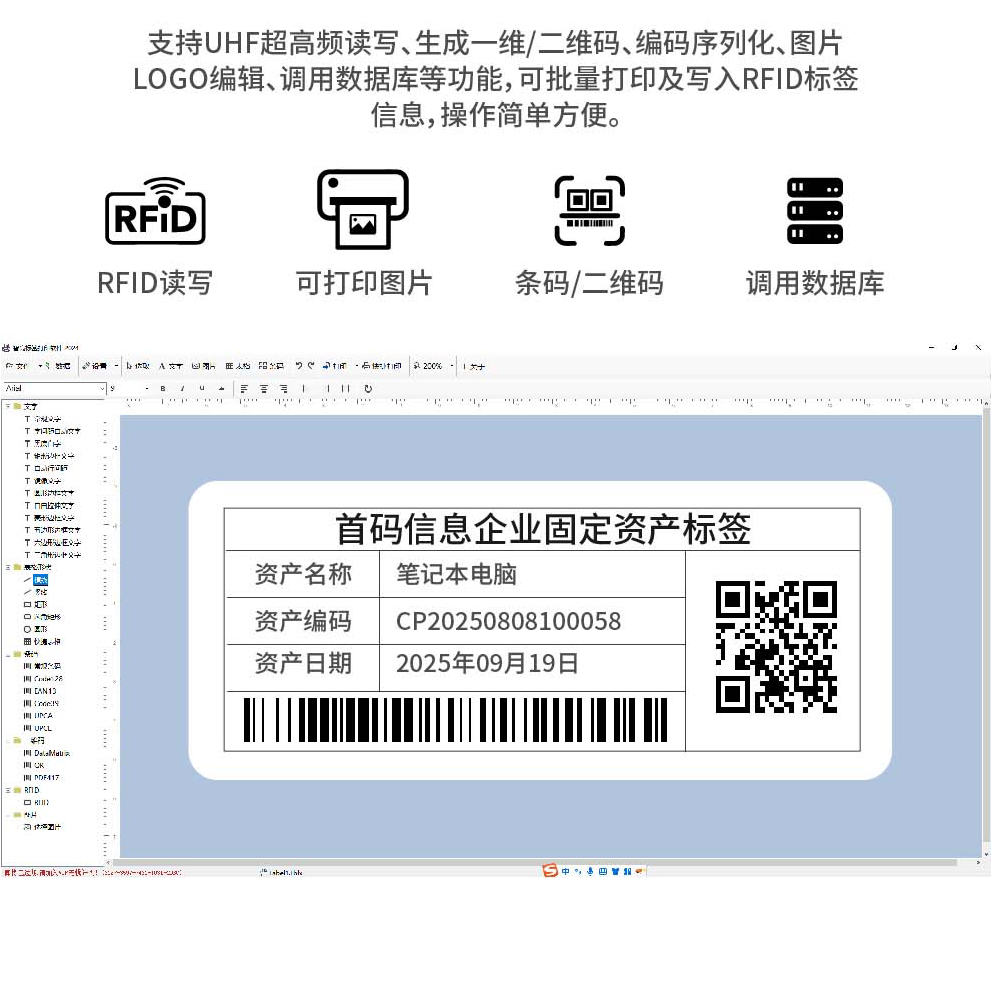
Task: Select the DataMatrix 2D code tool
Action: (x=50, y=753)
